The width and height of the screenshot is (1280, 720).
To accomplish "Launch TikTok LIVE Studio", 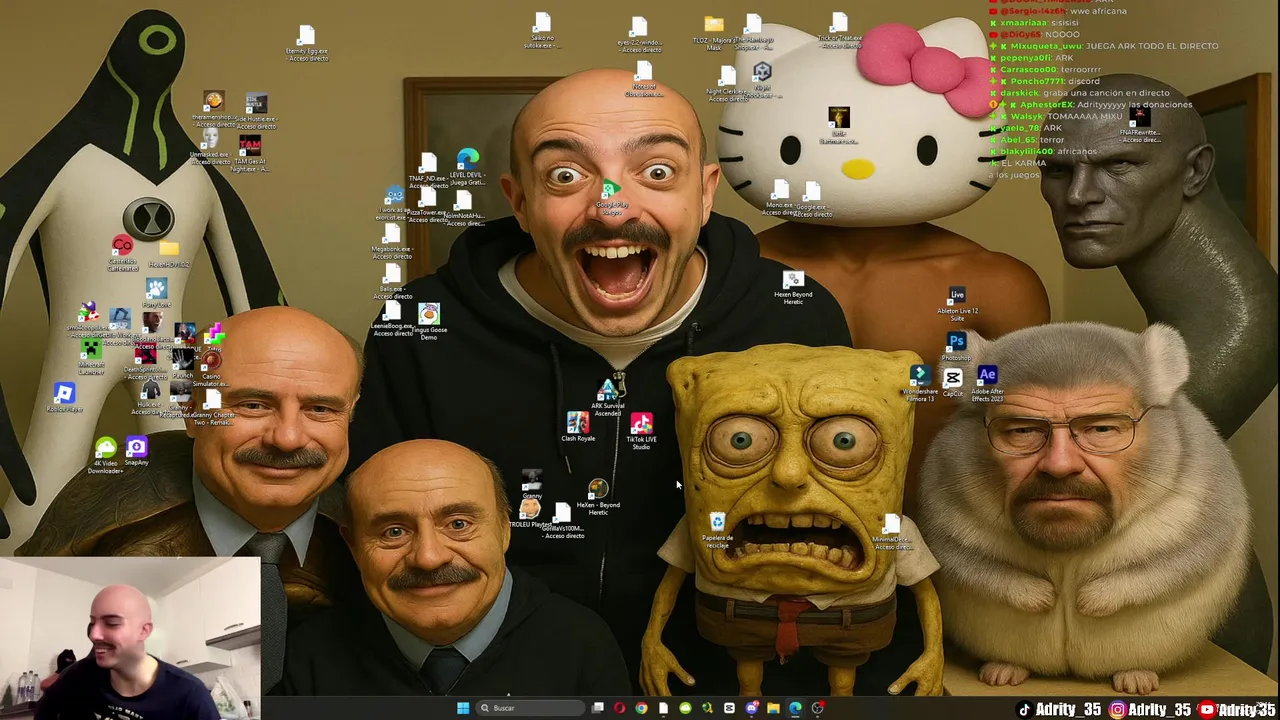I will 642,424.
